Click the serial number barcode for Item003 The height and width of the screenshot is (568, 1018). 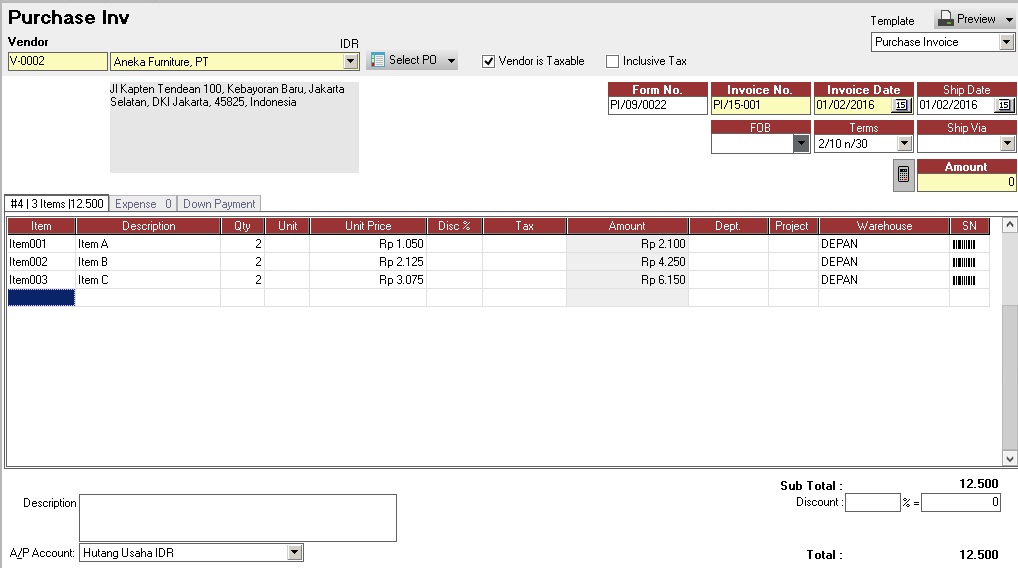coord(963,280)
